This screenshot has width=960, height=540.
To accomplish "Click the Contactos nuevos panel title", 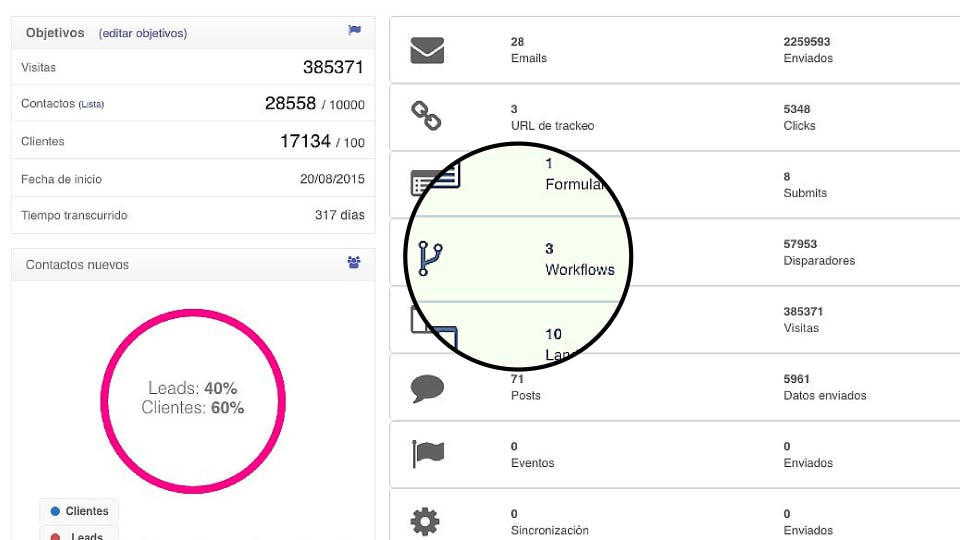I will tap(77, 264).
